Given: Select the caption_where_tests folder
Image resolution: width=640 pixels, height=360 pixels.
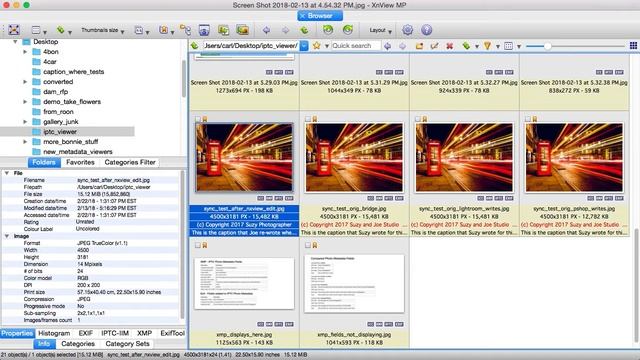Looking at the screenshot, I should 73,72.
